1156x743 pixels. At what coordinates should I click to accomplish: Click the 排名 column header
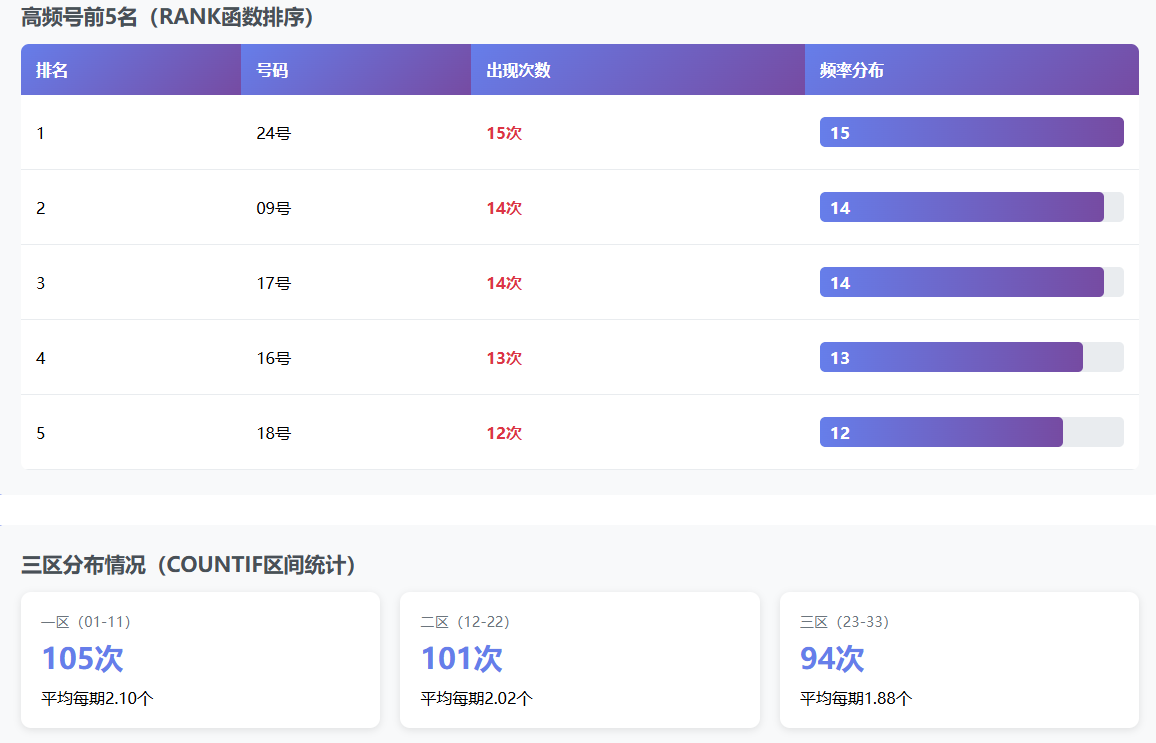[52, 71]
